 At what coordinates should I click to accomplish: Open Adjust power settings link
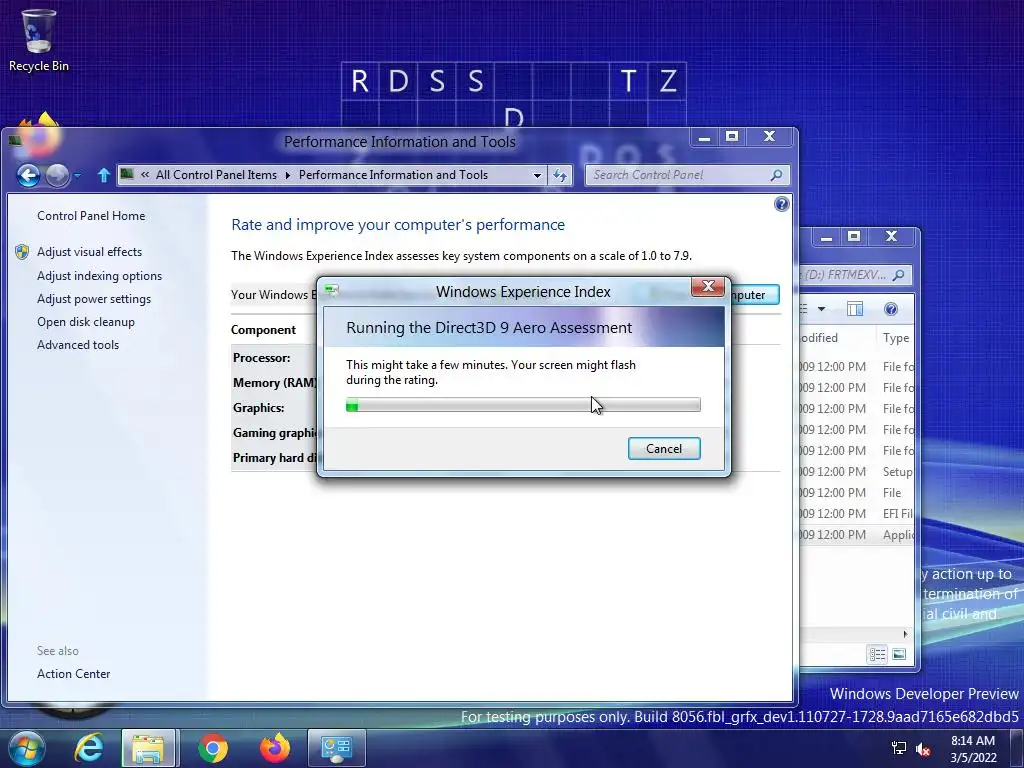(x=94, y=298)
